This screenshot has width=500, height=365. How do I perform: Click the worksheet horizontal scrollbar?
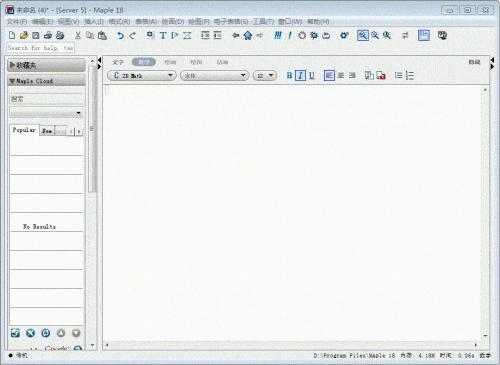291,345
